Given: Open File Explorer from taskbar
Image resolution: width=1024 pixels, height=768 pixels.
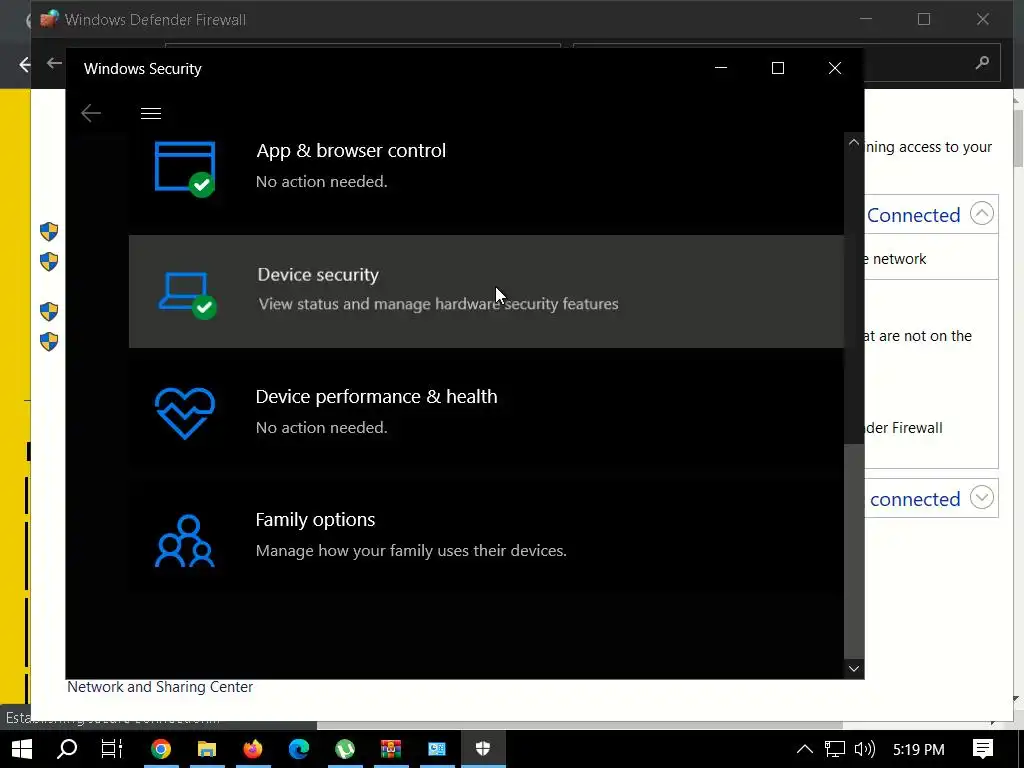Looking at the screenshot, I should [x=206, y=748].
